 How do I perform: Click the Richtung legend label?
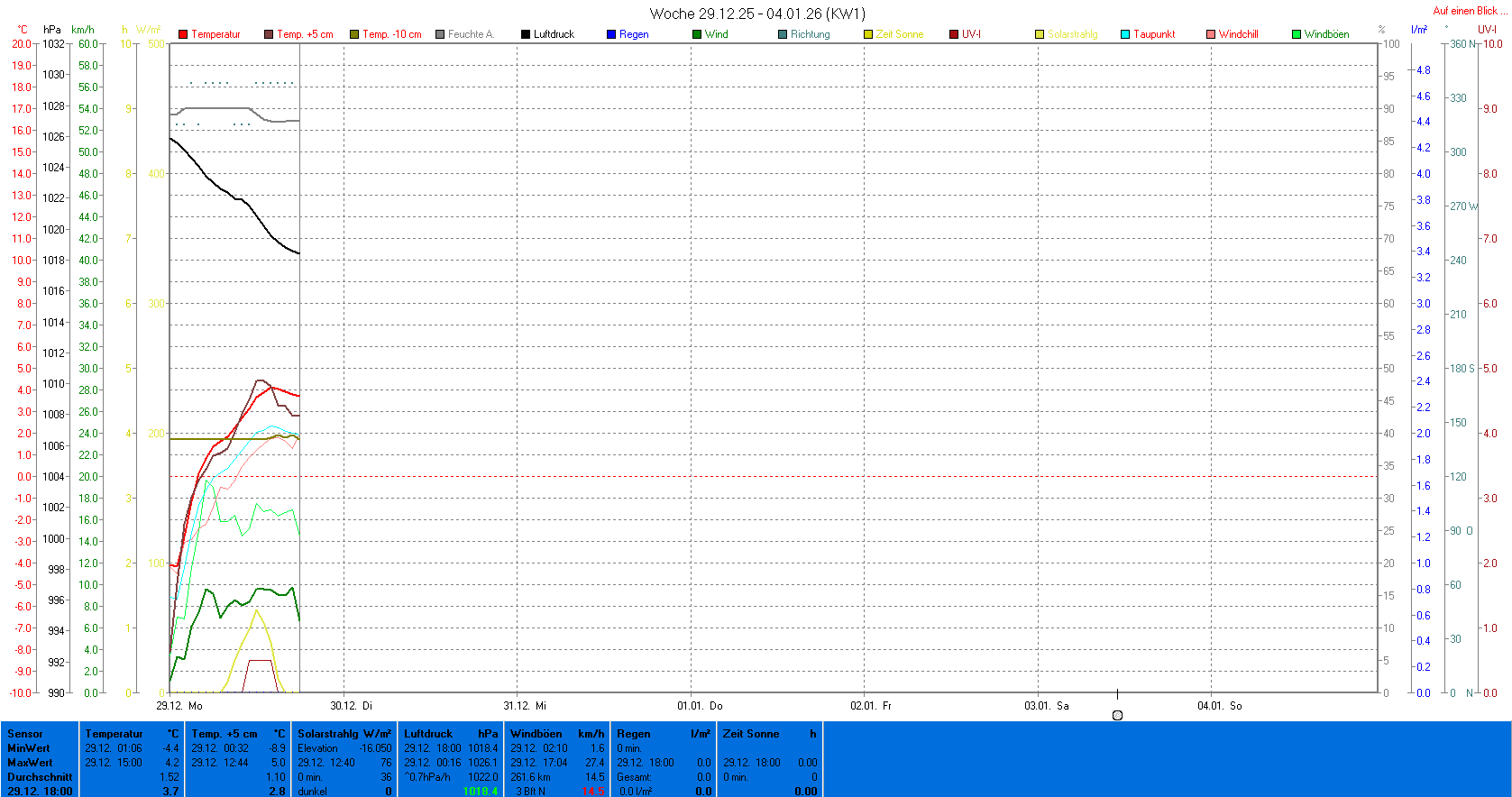pyautogui.click(x=810, y=34)
